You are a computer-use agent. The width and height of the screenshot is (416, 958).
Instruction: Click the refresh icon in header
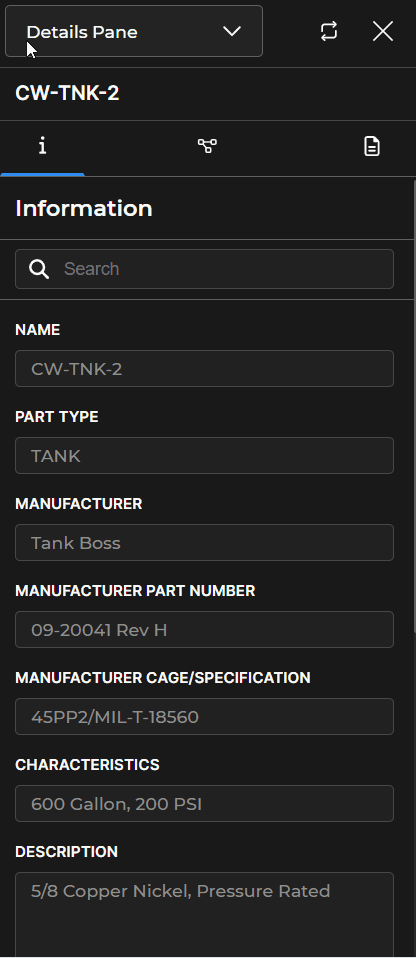pyautogui.click(x=329, y=31)
